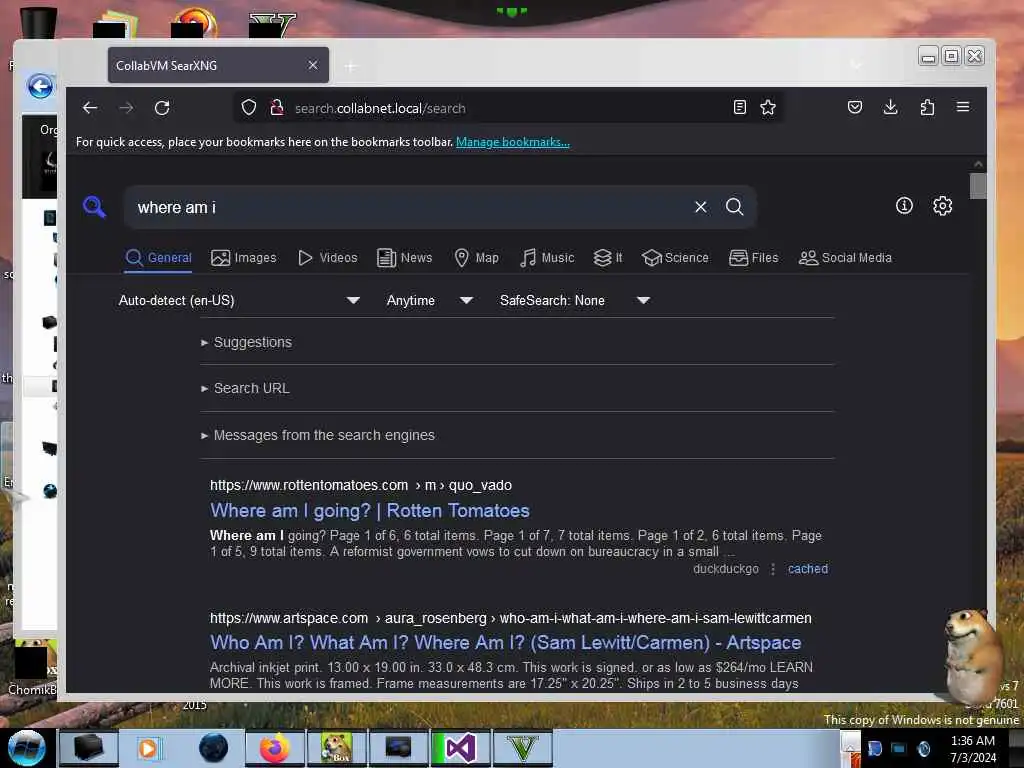
Task: Open the Auto-detect (en-US) language dropdown
Action: [239, 300]
